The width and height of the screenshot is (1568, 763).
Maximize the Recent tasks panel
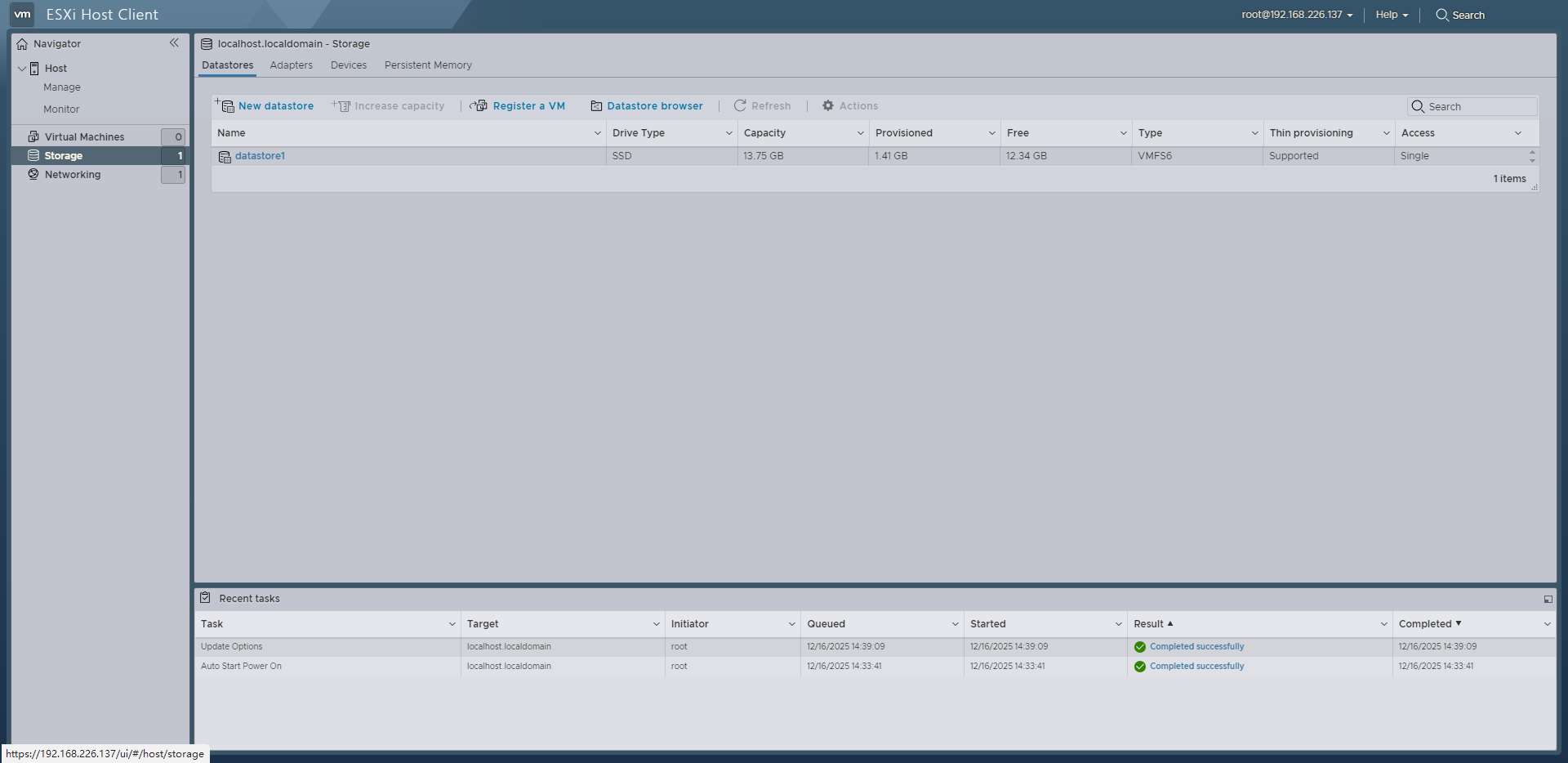click(1548, 599)
